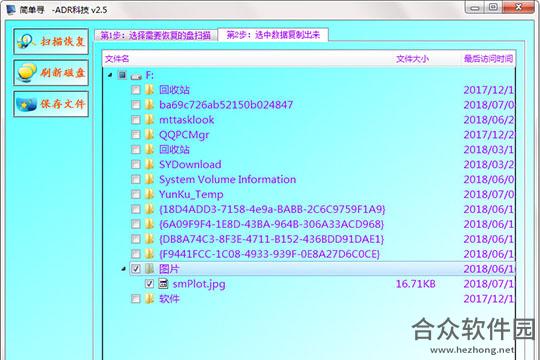The width and height of the screenshot is (540, 360).
Task: Click the 文件名 column header
Action: pyautogui.click(x=117, y=59)
